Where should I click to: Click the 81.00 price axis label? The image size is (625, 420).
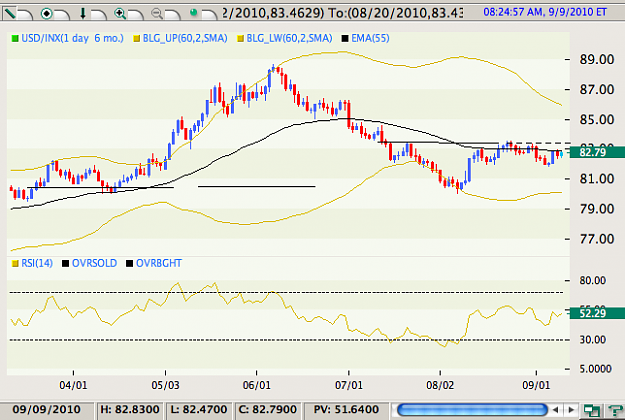pyautogui.click(x=597, y=179)
